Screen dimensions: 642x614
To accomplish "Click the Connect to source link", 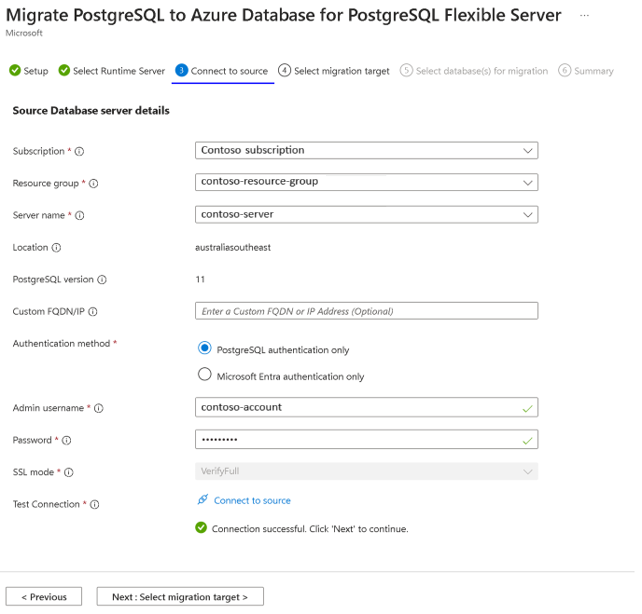I will [251, 500].
